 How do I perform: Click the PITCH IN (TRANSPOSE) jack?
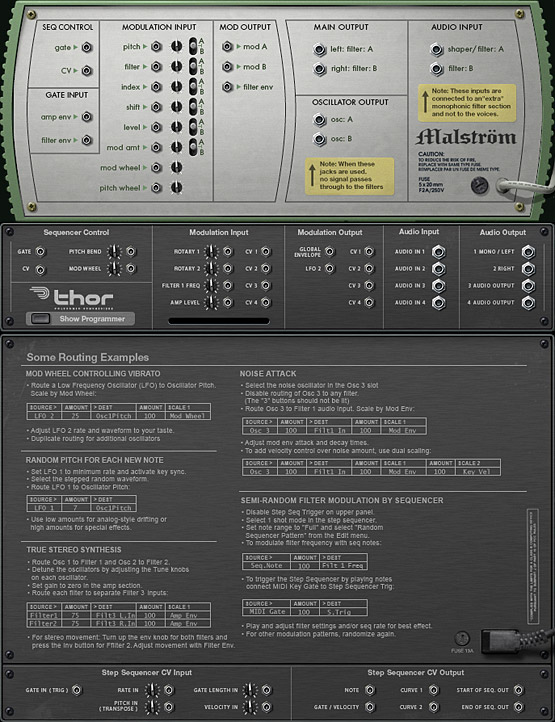click(169, 707)
